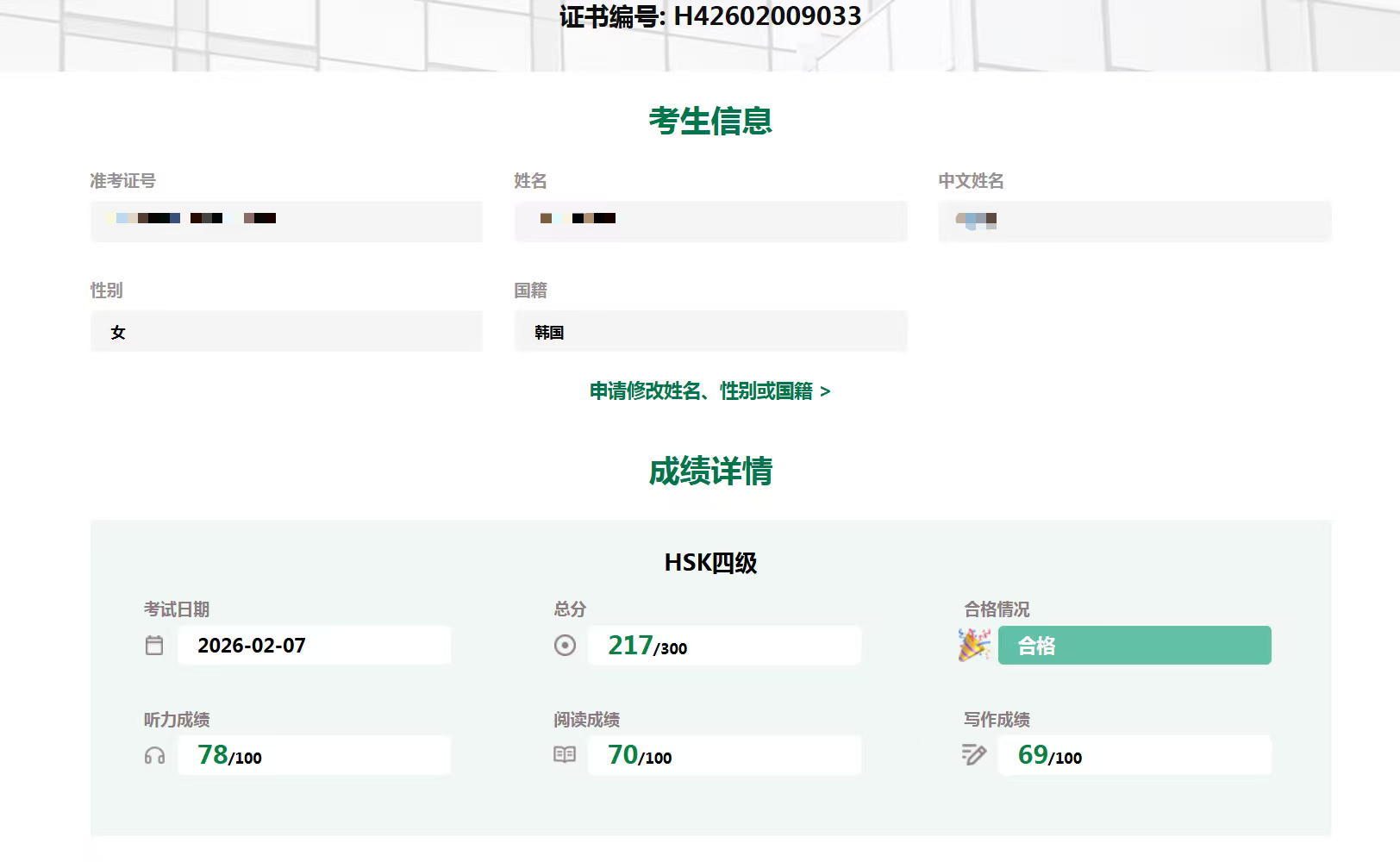
Task: Open the 申请修改姓名、性别或国籍 link
Action: (x=709, y=391)
